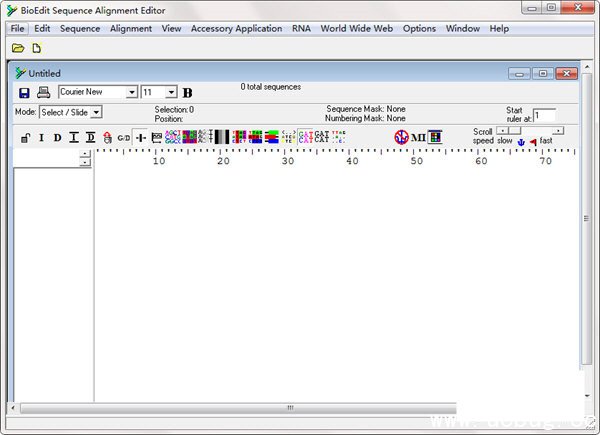
Task: Click the red padlock icon
Action: [107, 138]
